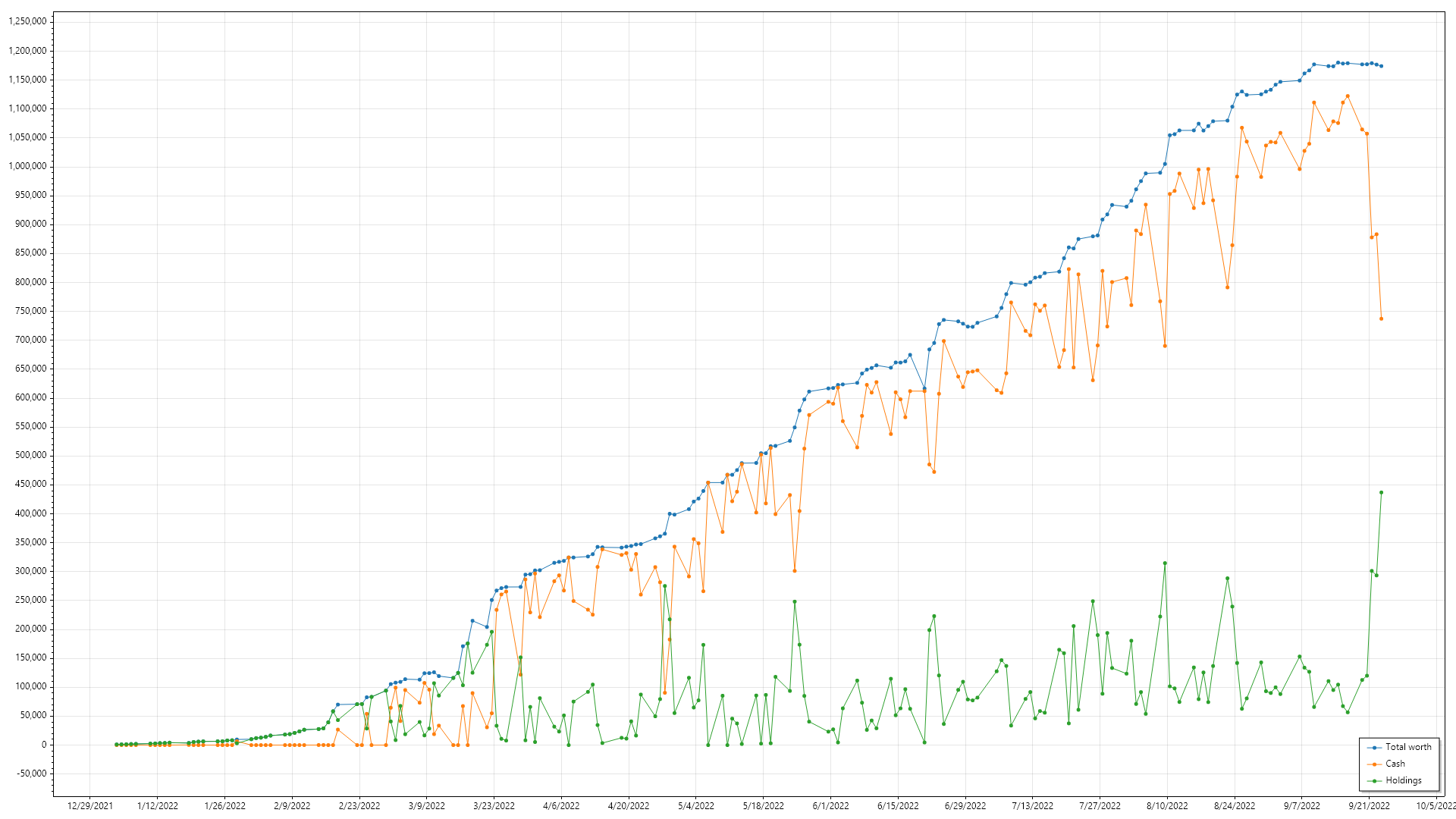The height and width of the screenshot is (819, 1456).
Task: Click the 1,250,000 y-axis label
Action: point(27,21)
